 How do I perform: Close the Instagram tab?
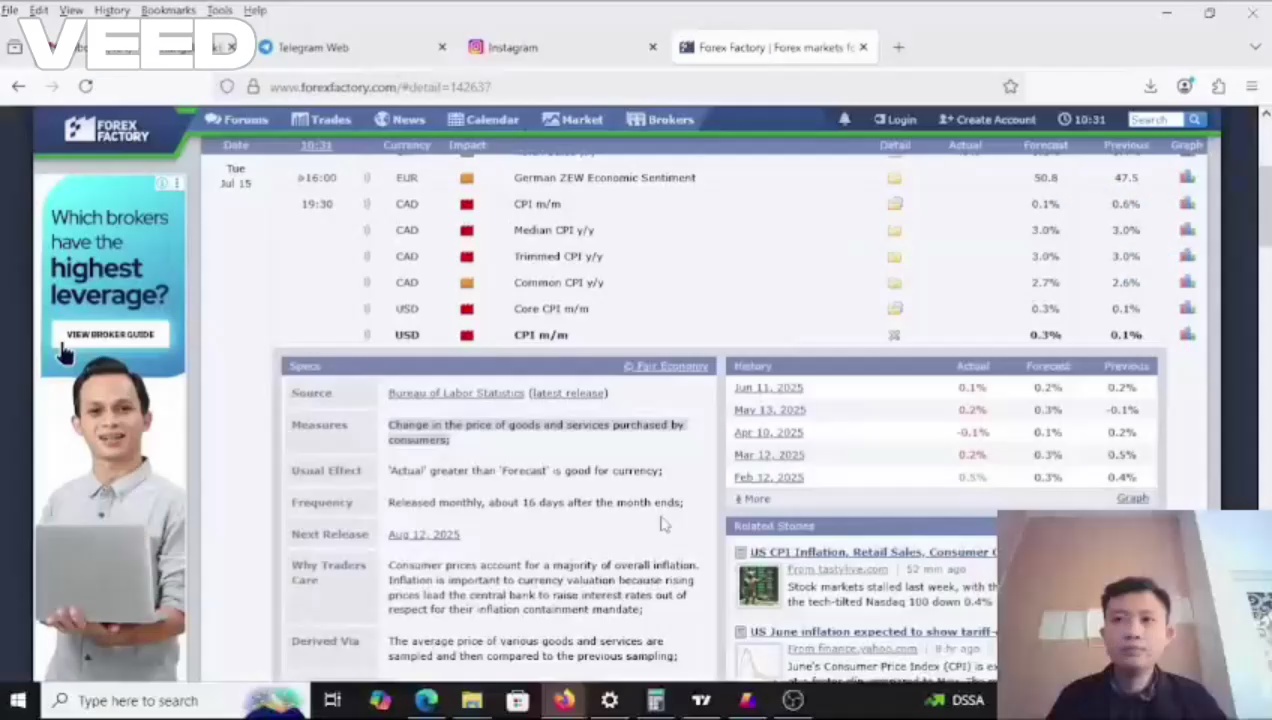[653, 47]
